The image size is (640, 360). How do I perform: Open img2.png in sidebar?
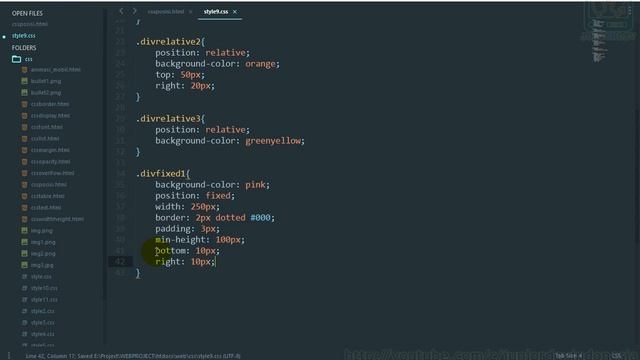click(x=43, y=253)
